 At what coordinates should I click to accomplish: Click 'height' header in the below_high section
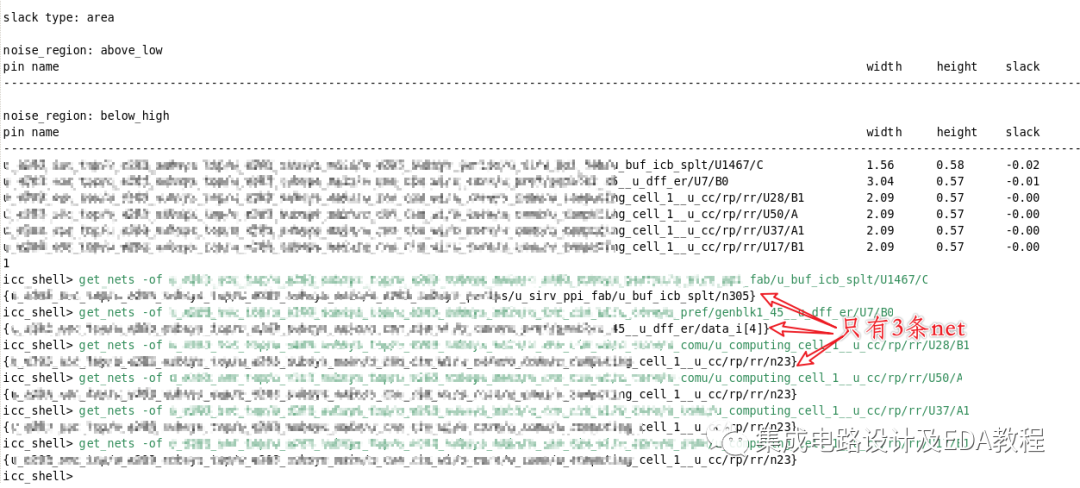tap(957, 132)
